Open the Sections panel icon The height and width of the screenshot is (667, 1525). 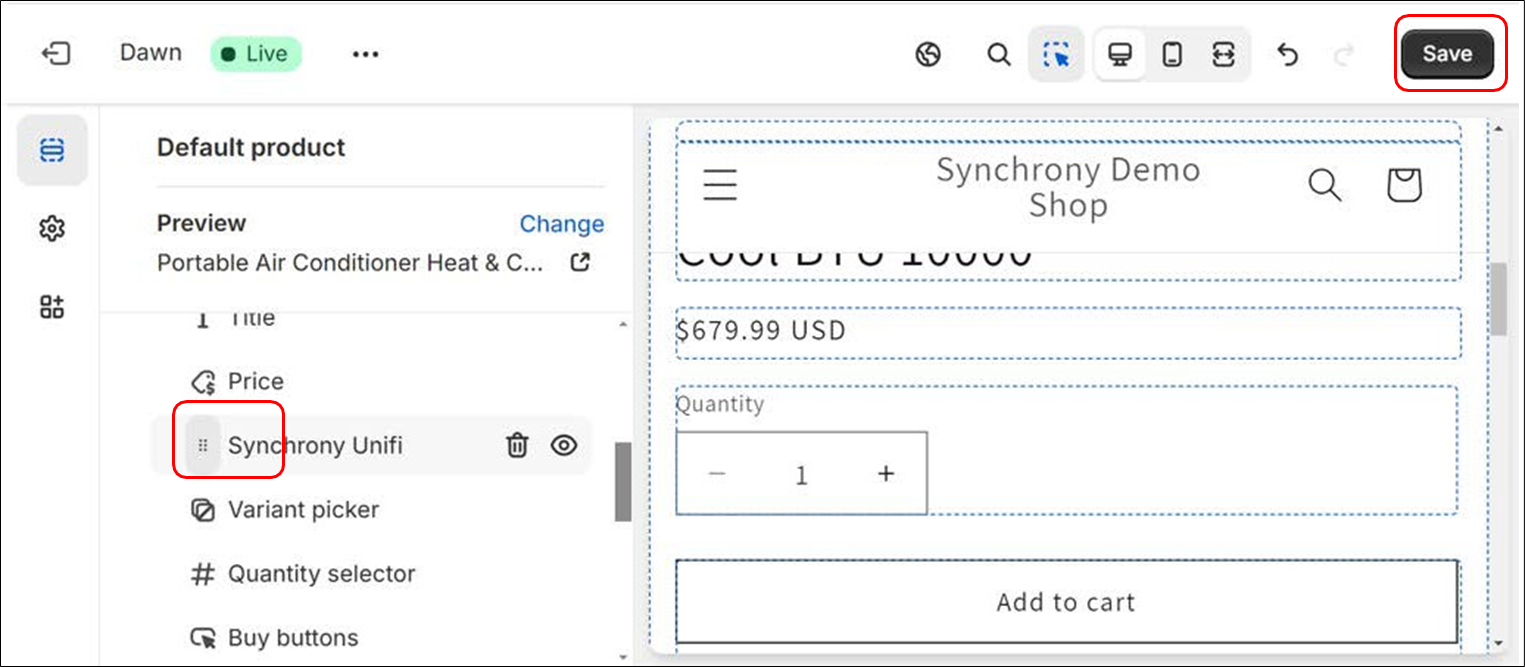[52, 150]
